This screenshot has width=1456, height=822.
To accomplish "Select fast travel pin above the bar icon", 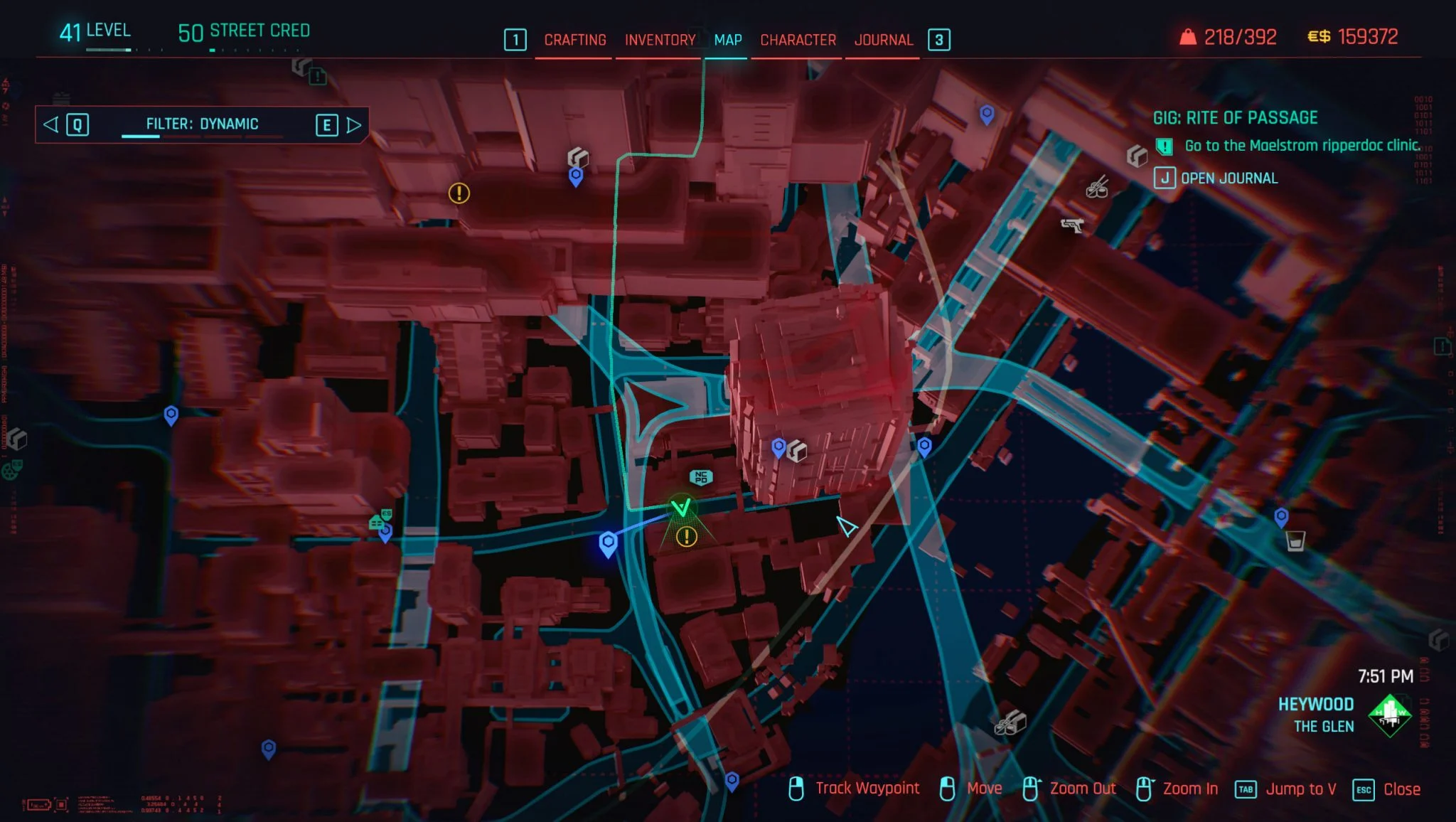I will coord(1281,518).
